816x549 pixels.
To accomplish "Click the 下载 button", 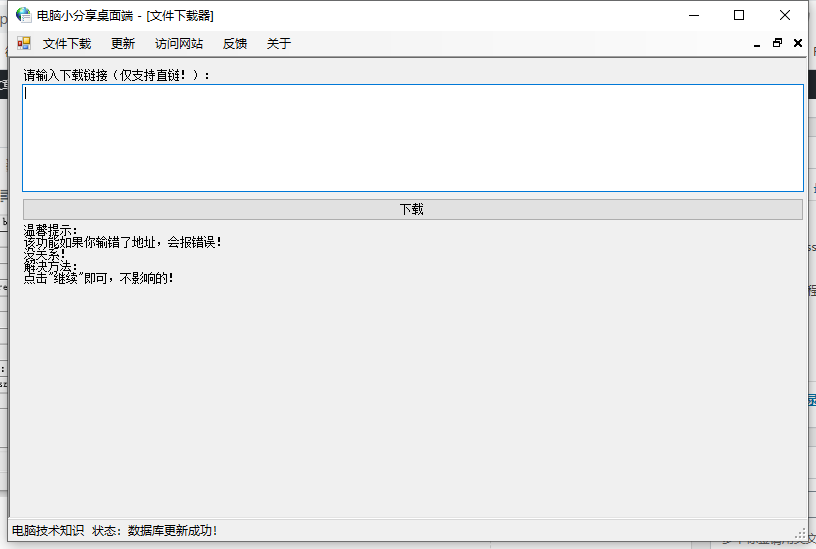I will coord(413,209).
